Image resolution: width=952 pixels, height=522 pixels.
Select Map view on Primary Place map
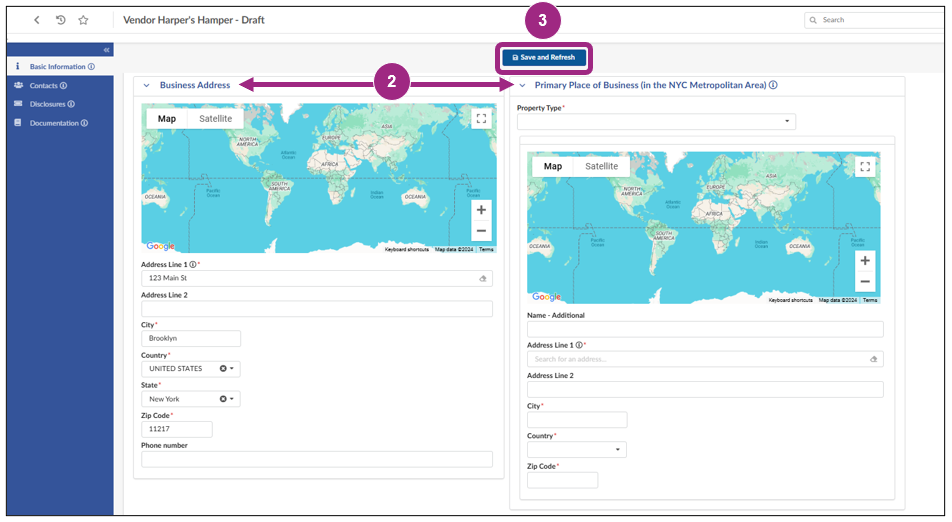tap(552, 167)
